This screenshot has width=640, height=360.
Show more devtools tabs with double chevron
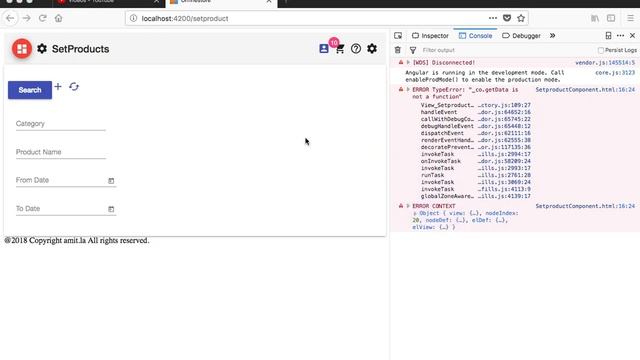pyautogui.click(x=552, y=36)
